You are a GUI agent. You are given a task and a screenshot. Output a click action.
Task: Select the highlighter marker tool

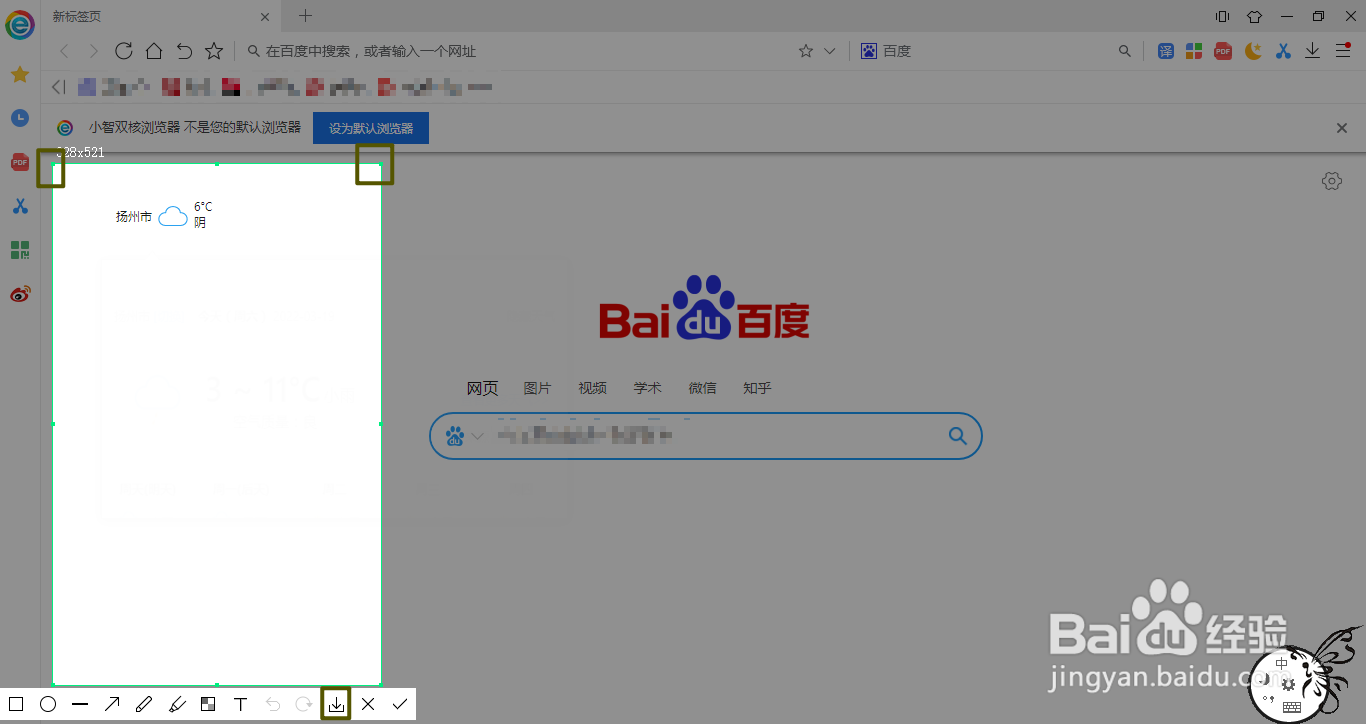click(177, 704)
